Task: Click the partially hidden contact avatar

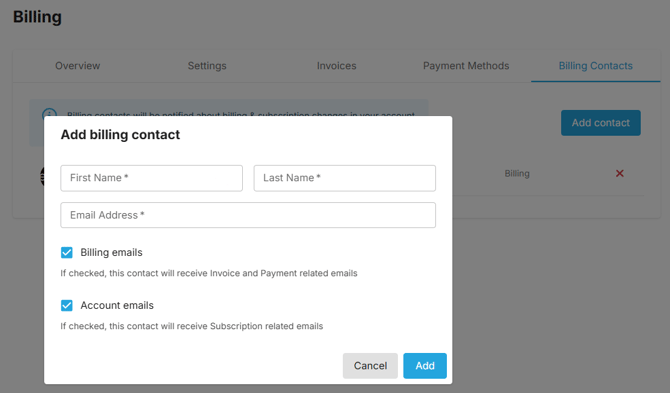Action: (42, 176)
